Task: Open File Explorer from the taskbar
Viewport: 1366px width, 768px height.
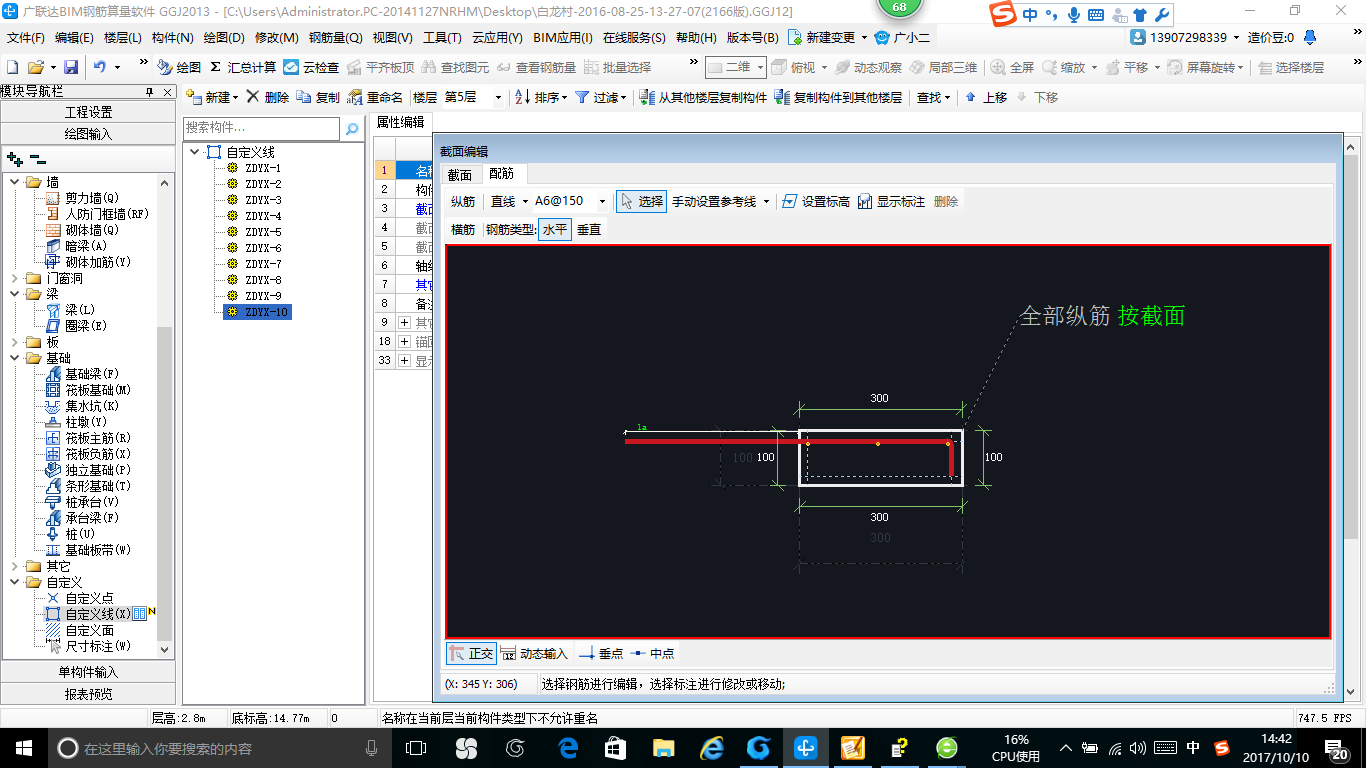Action: [663, 747]
